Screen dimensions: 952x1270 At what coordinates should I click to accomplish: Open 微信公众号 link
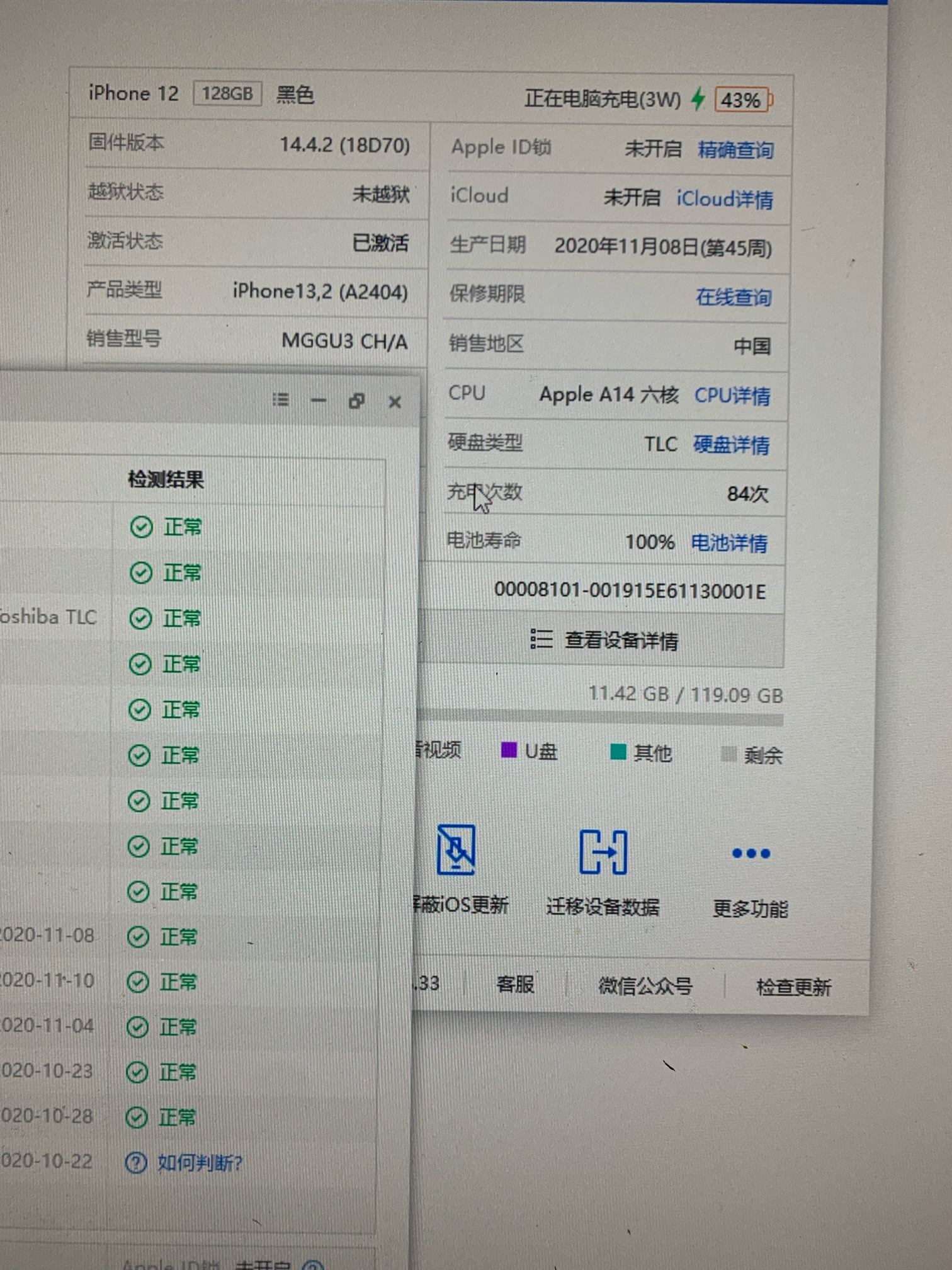click(645, 986)
